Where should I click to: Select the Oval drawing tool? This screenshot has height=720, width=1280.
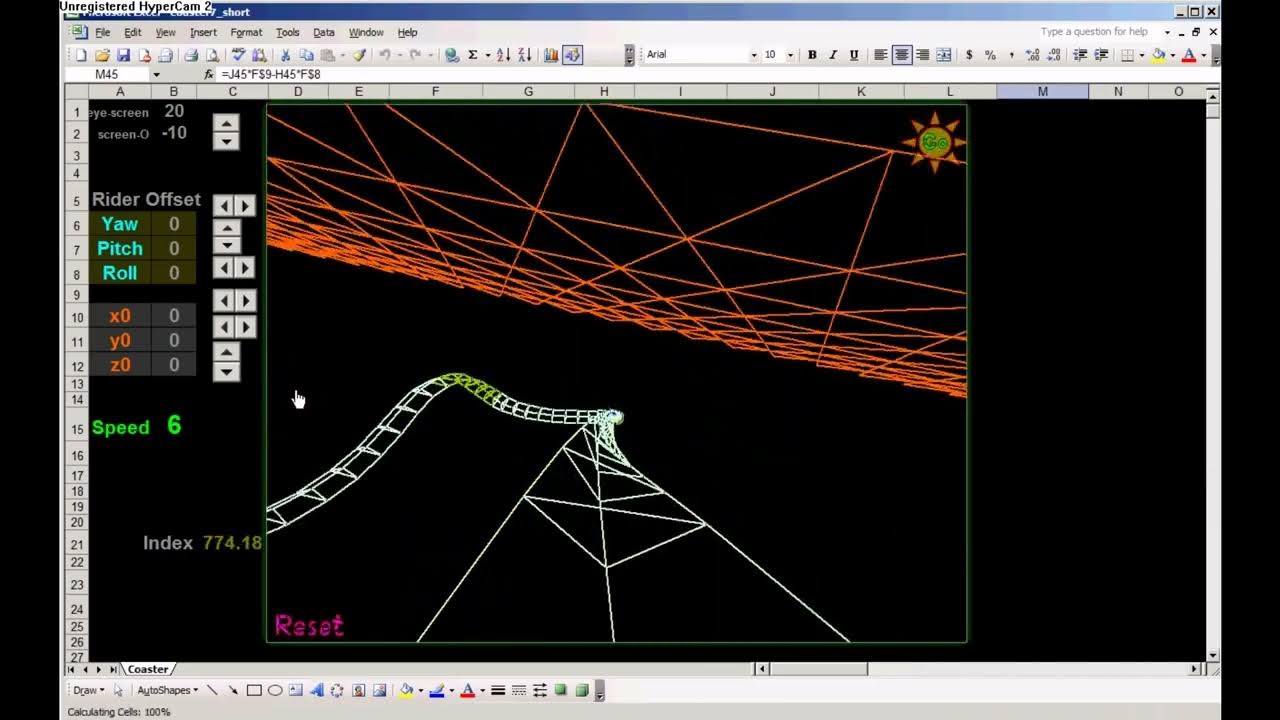coord(275,690)
